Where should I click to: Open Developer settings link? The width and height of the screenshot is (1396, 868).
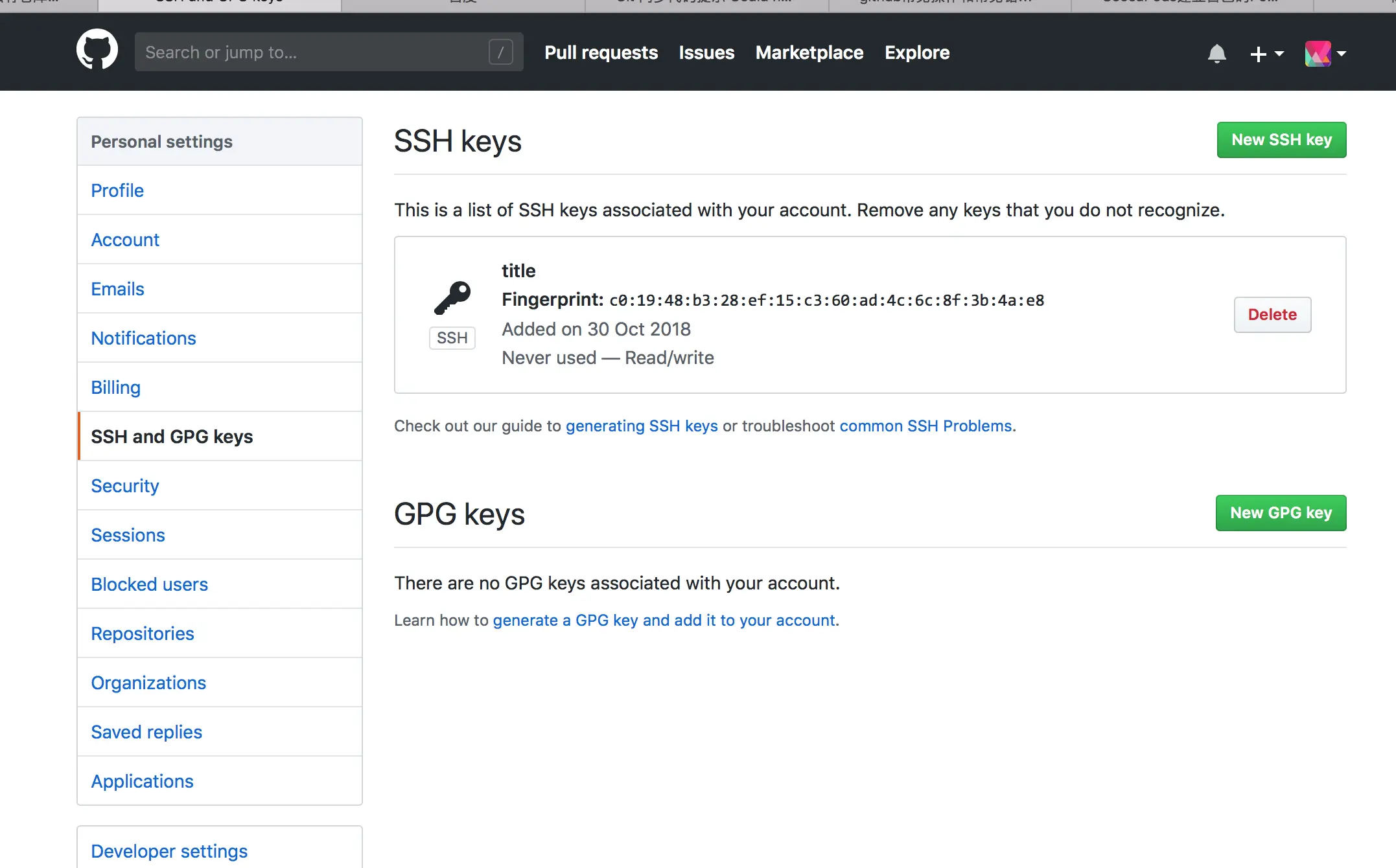coord(169,851)
